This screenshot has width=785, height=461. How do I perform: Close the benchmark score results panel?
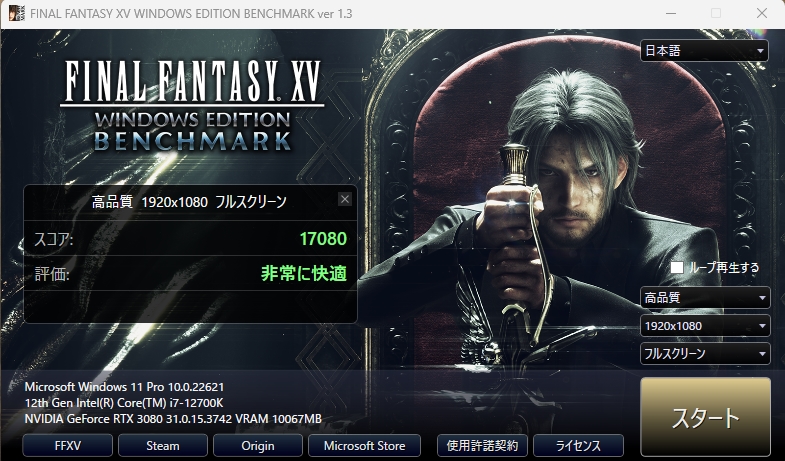pos(344,199)
